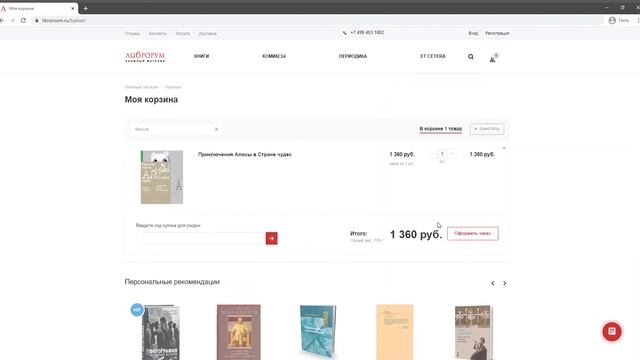Click the first breadcrumb link above Моя корзина
640x360 pixels.
click(x=141, y=87)
